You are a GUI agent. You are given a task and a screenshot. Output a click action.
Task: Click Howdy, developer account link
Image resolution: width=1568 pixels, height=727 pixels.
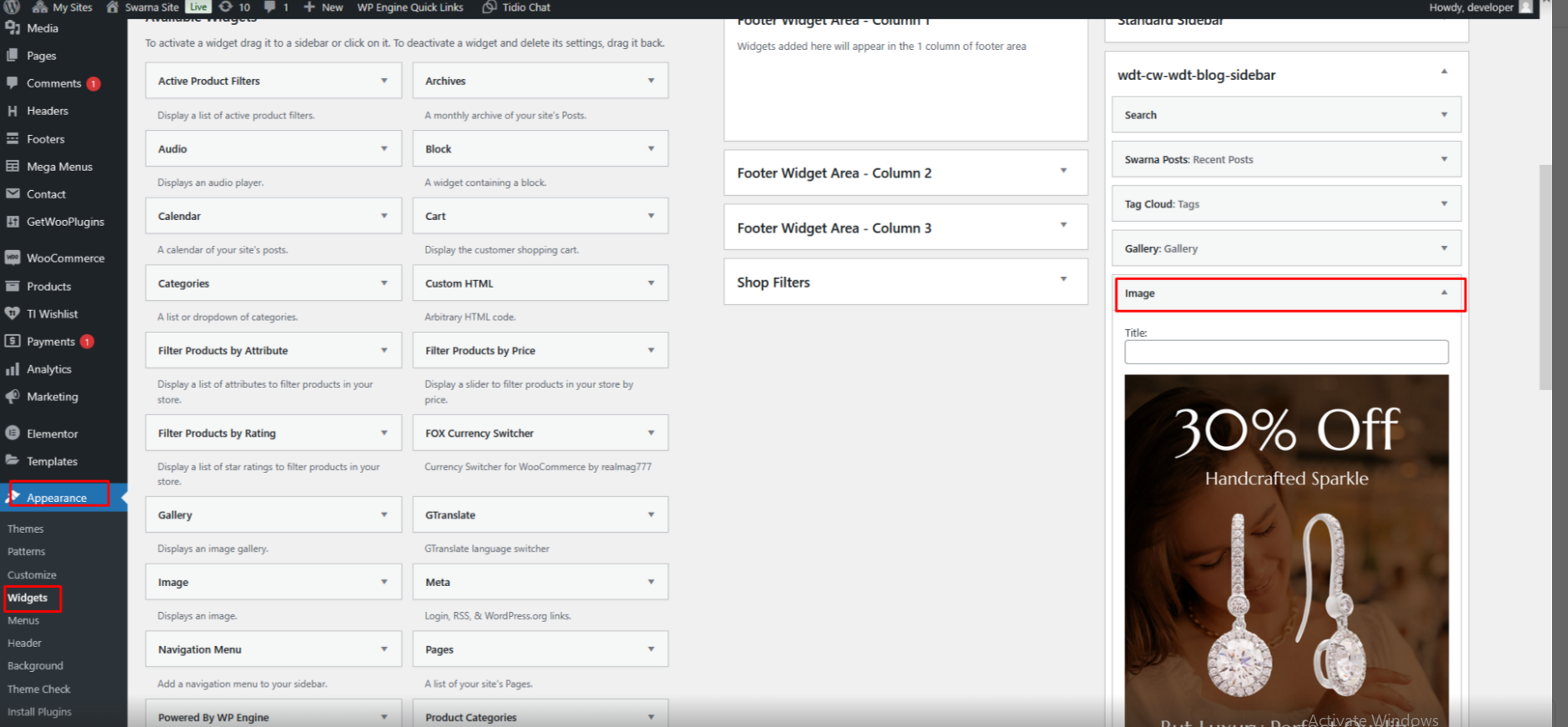(x=1471, y=7)
